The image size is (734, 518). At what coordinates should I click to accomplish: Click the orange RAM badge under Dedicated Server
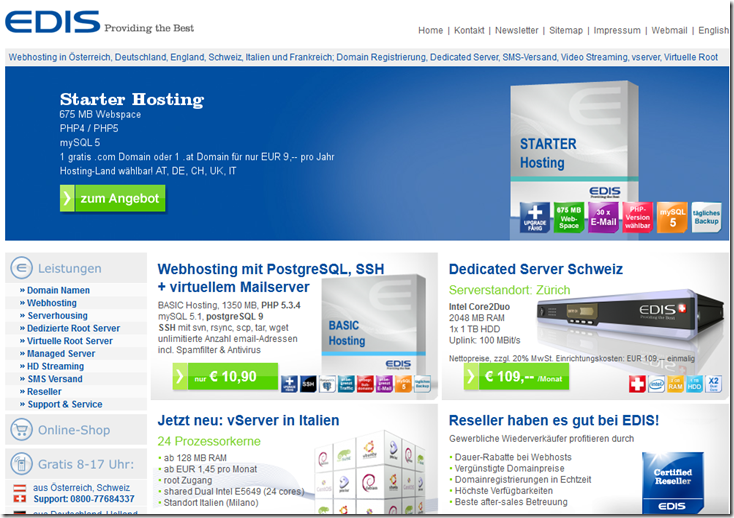[x=675, y=384]
